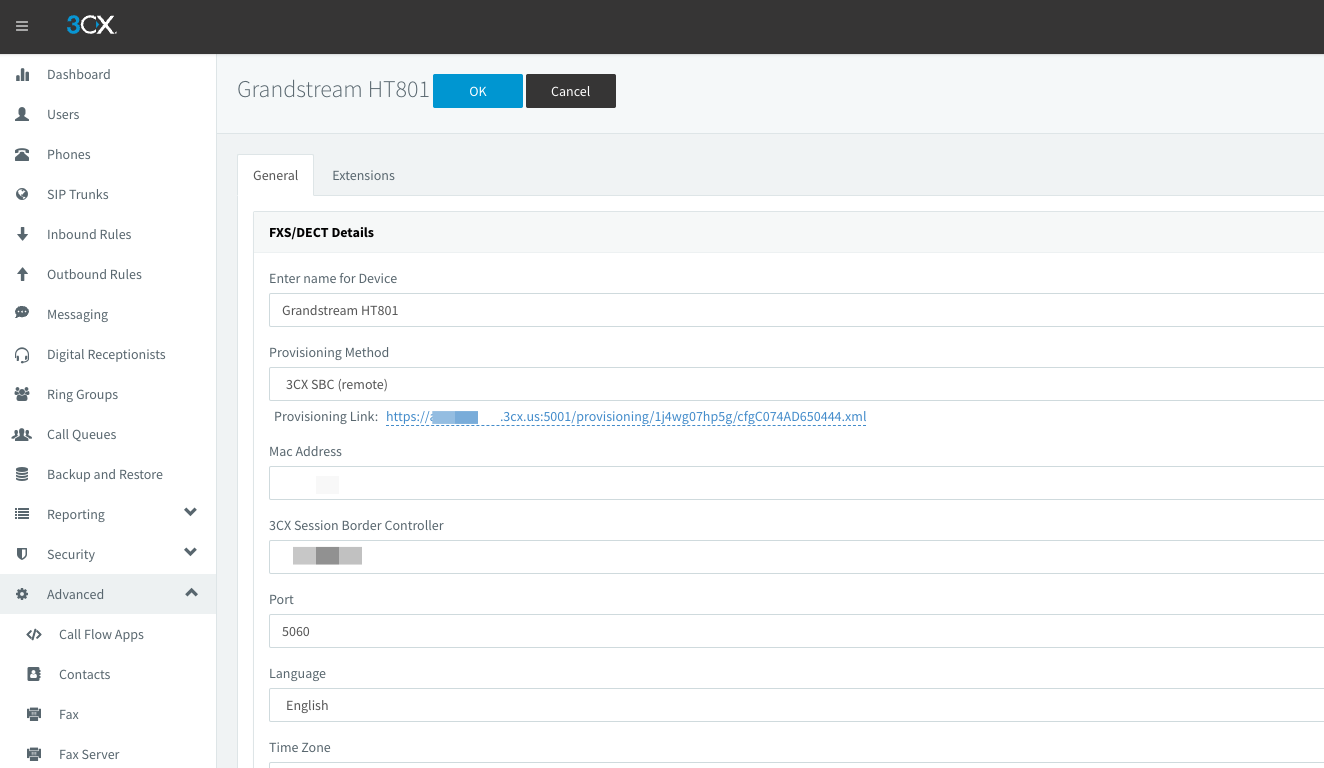1324x768 pixels.
Task: Expand the Reporting submenu chevron
Action: point(191,513)
